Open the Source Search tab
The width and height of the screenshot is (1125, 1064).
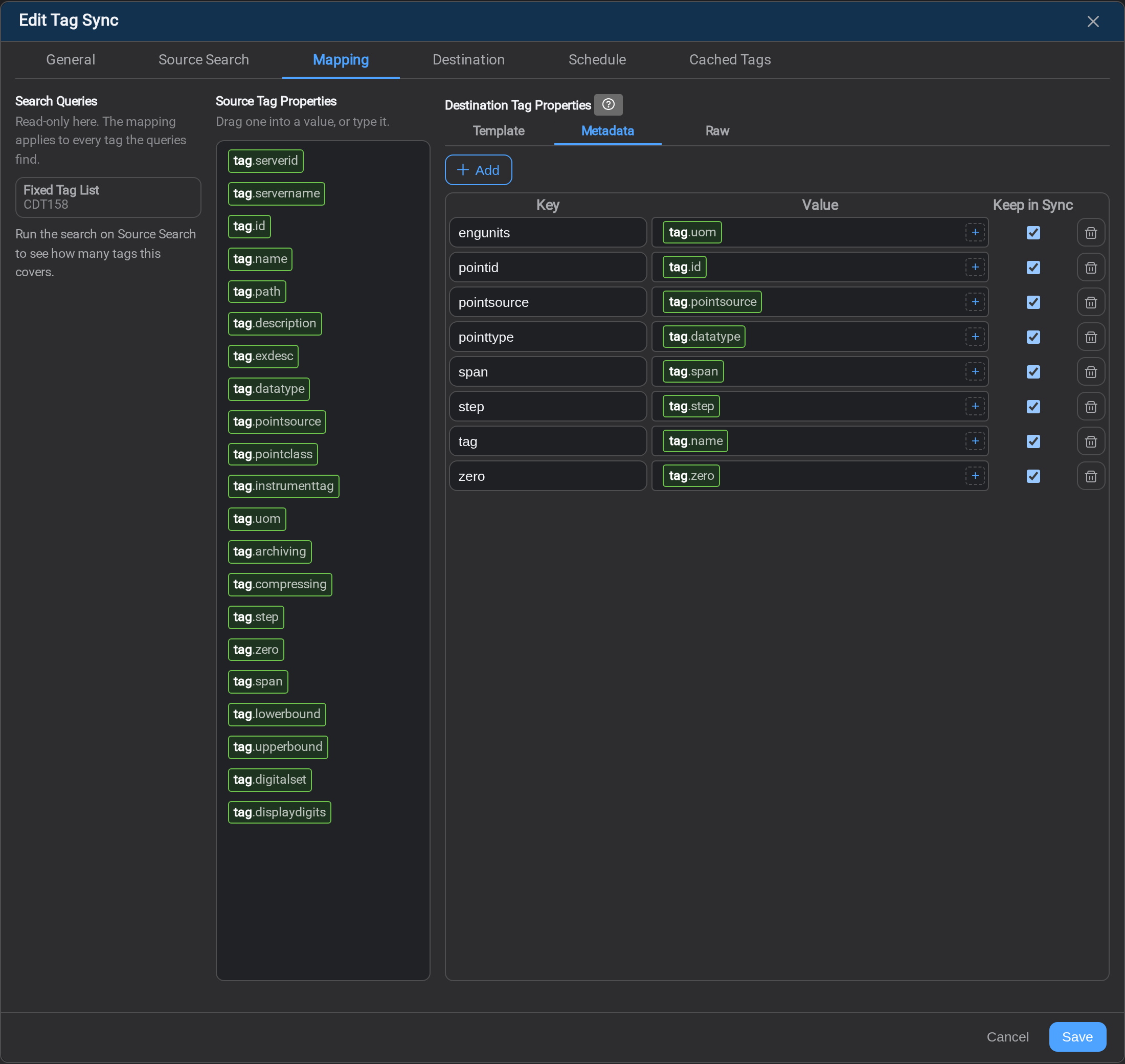pyautogui.click(x=204, y=59)
